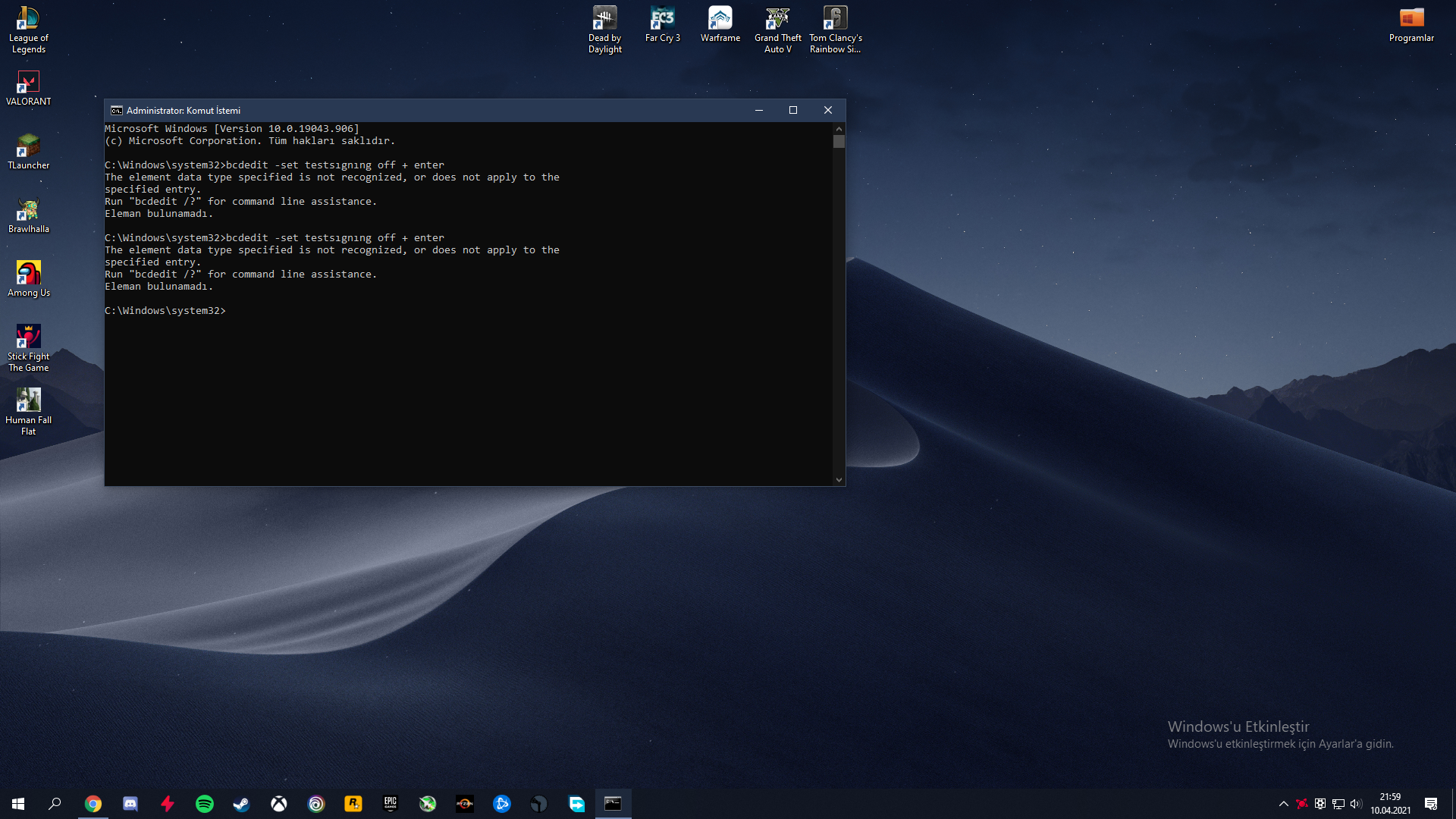This screenshot has width=1456, height=819.
Task: Open the Command Prompt title bar system menu icon
Action: pyautogui.click(x=117, y=110)
